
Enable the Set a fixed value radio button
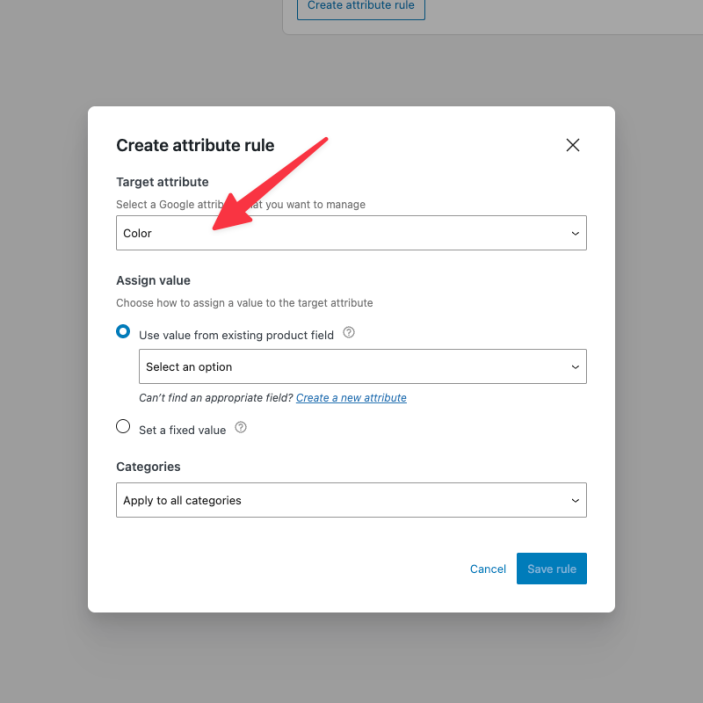tap(123, 427)
